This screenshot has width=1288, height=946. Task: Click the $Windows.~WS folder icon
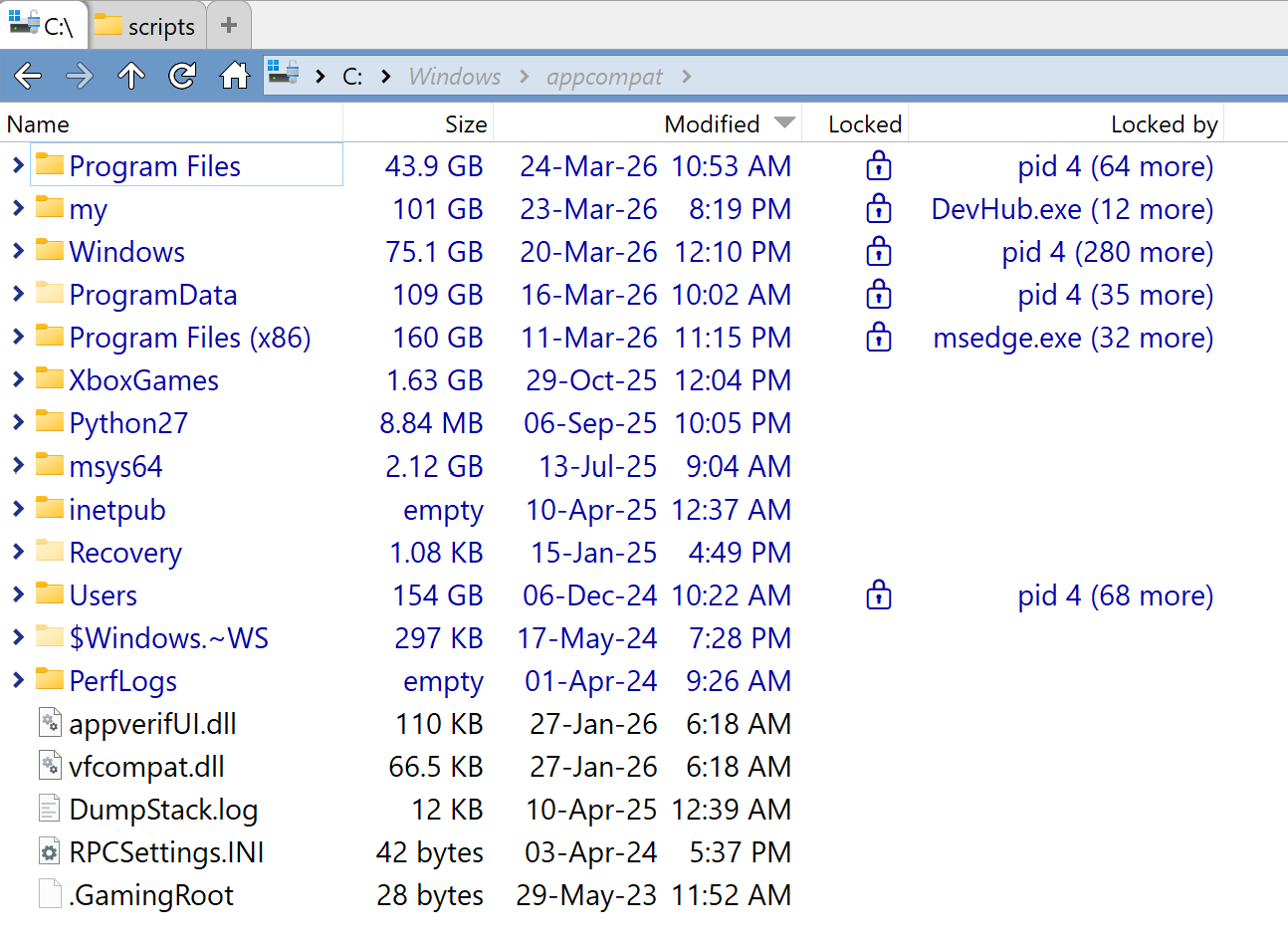tap(50, 635)
